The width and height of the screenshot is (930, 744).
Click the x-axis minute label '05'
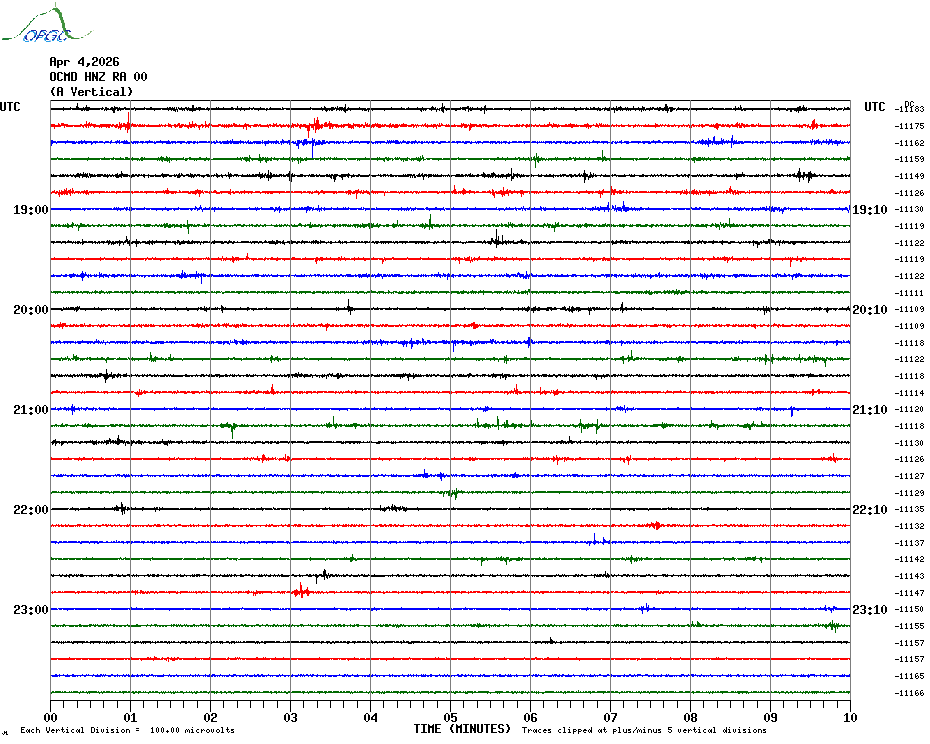click(x=450, y=717)
